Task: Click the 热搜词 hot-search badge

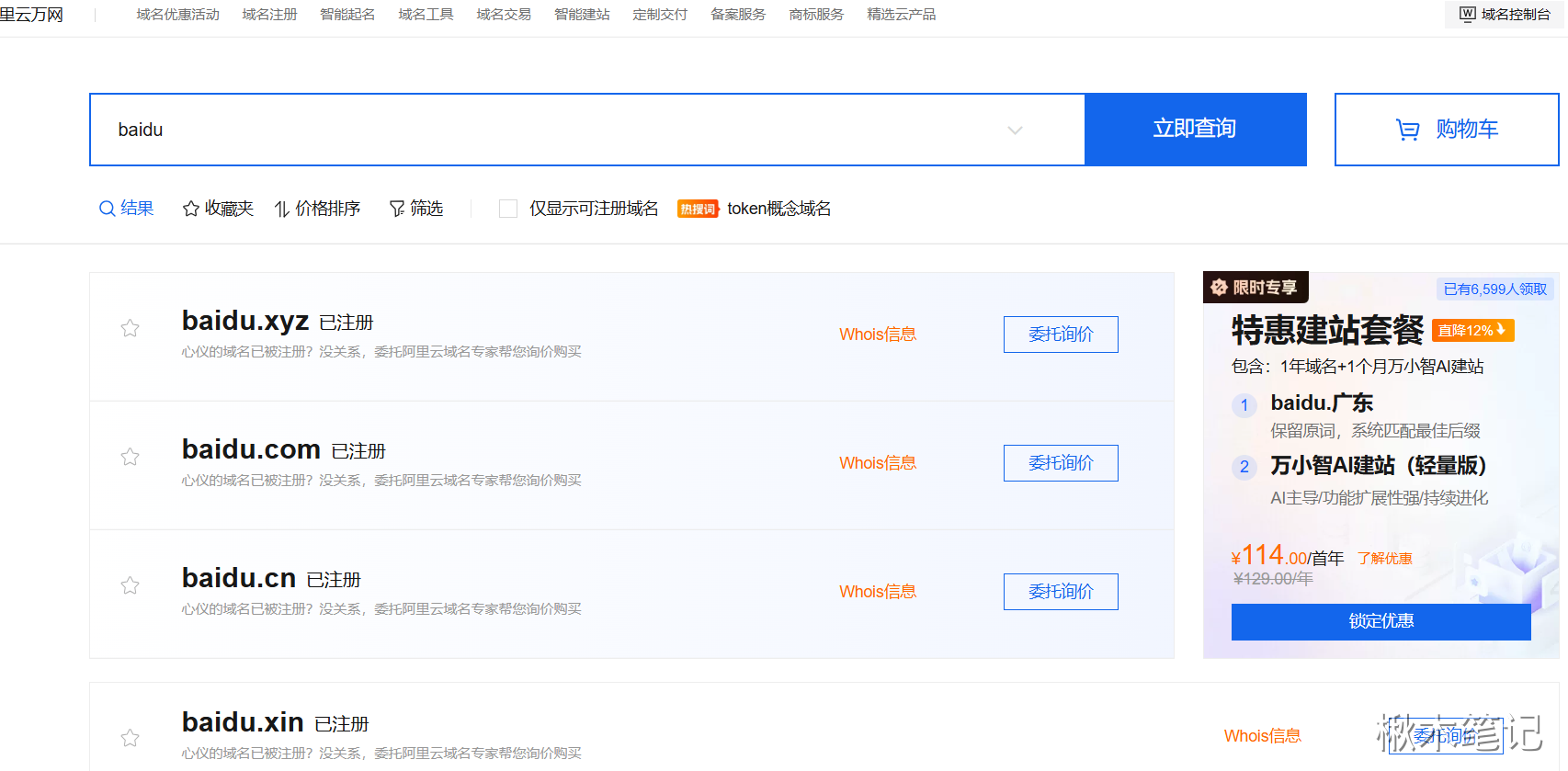Action: (x=698, y=209)
